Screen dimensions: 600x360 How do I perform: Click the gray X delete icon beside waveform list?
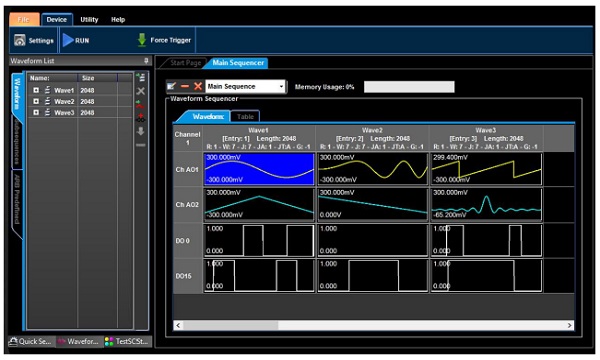pyautogui.click(x=140, y=91)
